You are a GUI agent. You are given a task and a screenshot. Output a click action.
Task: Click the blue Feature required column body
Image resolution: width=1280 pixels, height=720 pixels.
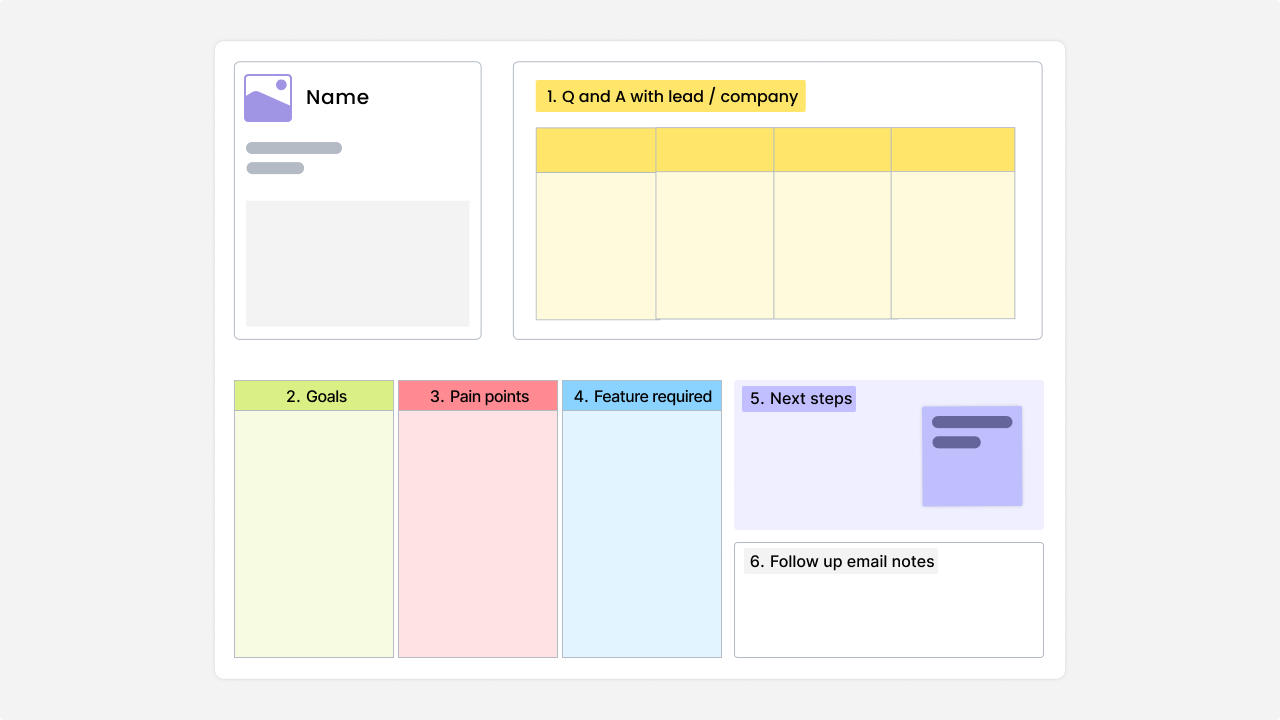[x=642, y=533]
